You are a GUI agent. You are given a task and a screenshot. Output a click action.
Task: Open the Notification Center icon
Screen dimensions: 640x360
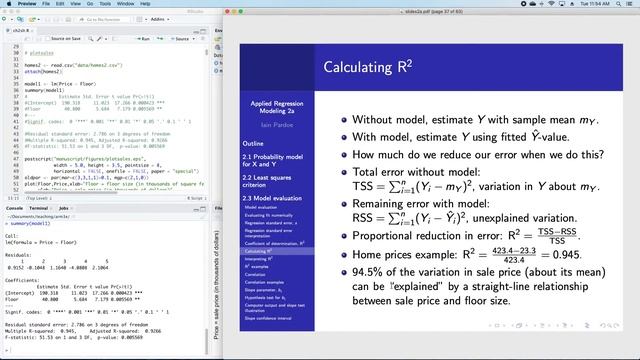(x=630, y=4)
